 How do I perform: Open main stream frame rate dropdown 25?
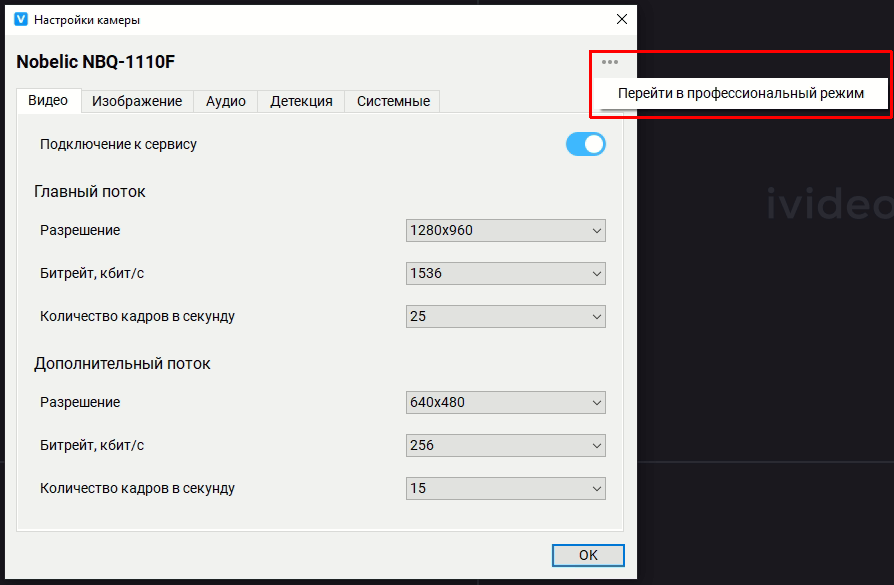pyautogui.click(x=506, y=316)
